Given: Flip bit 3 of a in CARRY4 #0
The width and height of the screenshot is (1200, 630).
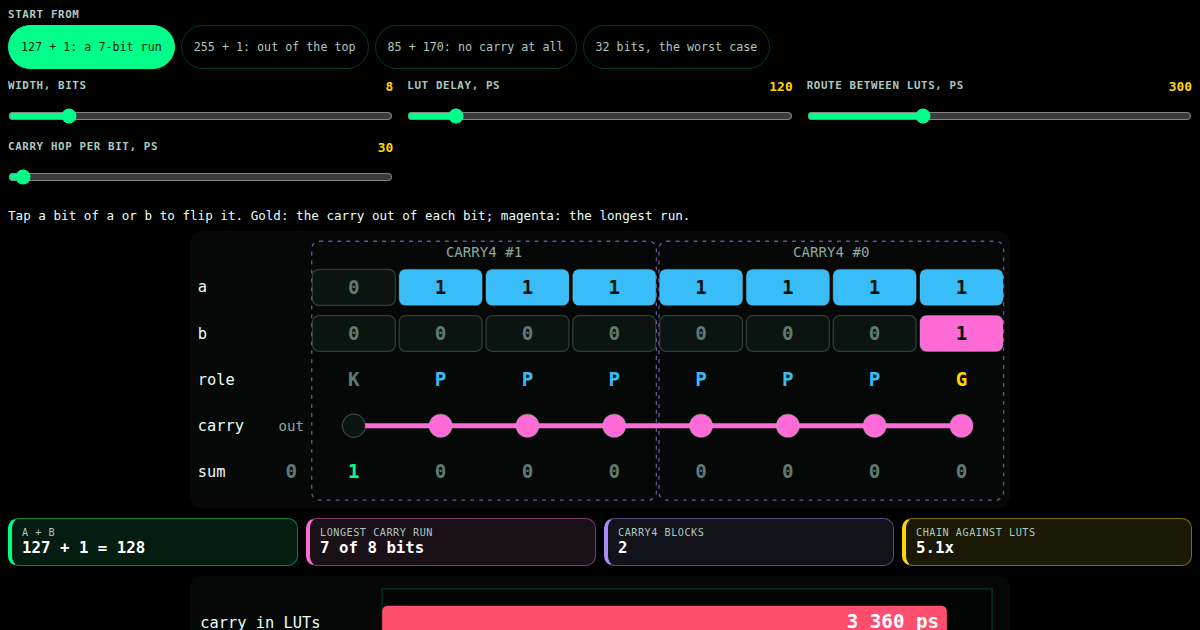Looking at the screenshot, I should [x=701, y=287].
